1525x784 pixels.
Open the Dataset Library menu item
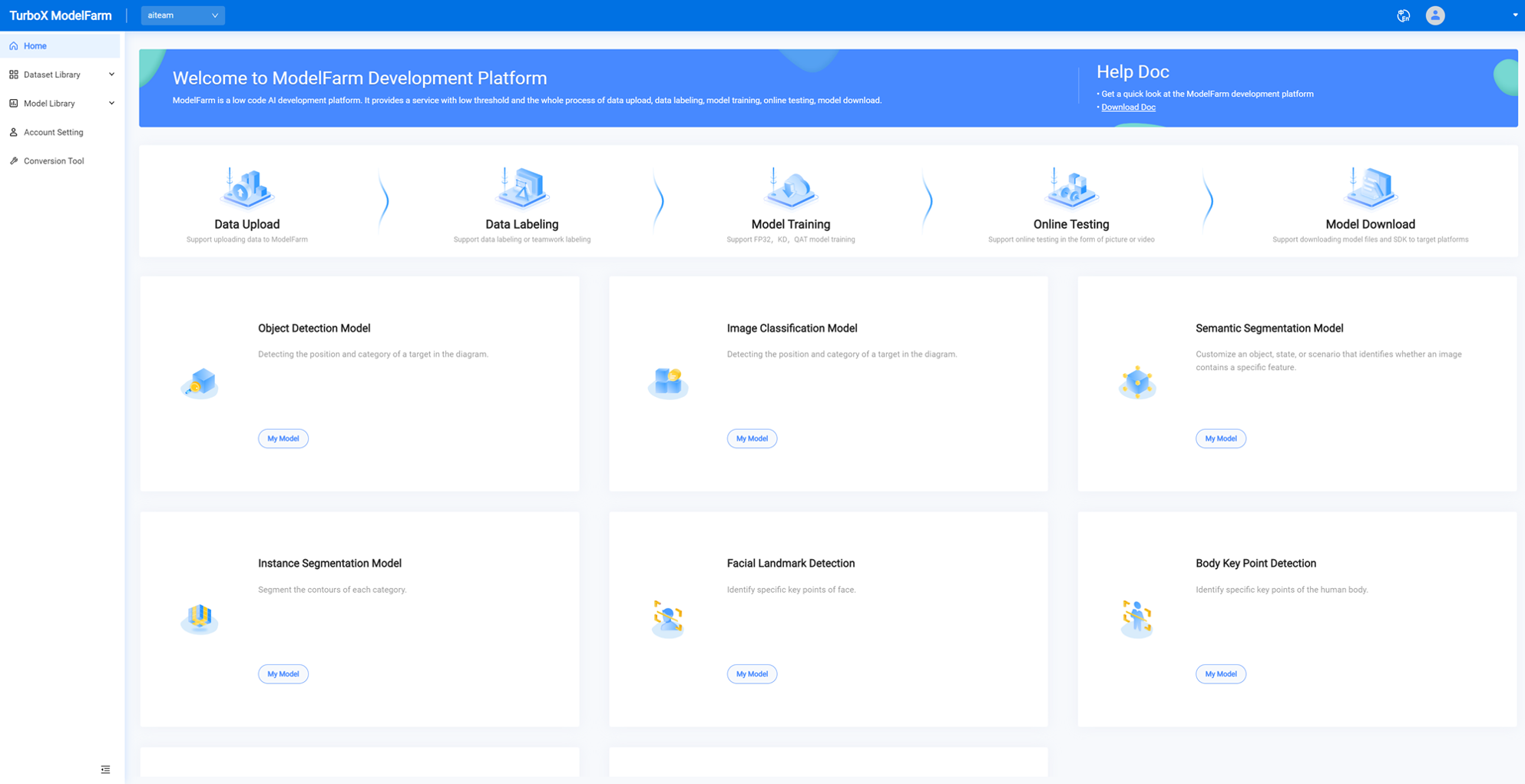[x=60, y=74]
